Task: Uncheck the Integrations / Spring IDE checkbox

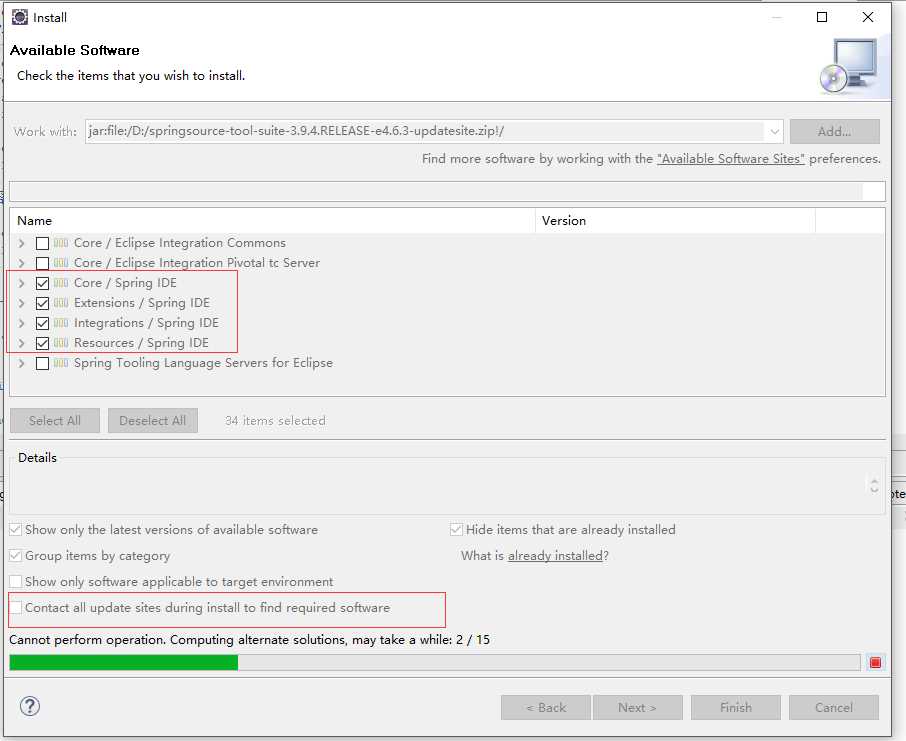Action: (42, 323)
